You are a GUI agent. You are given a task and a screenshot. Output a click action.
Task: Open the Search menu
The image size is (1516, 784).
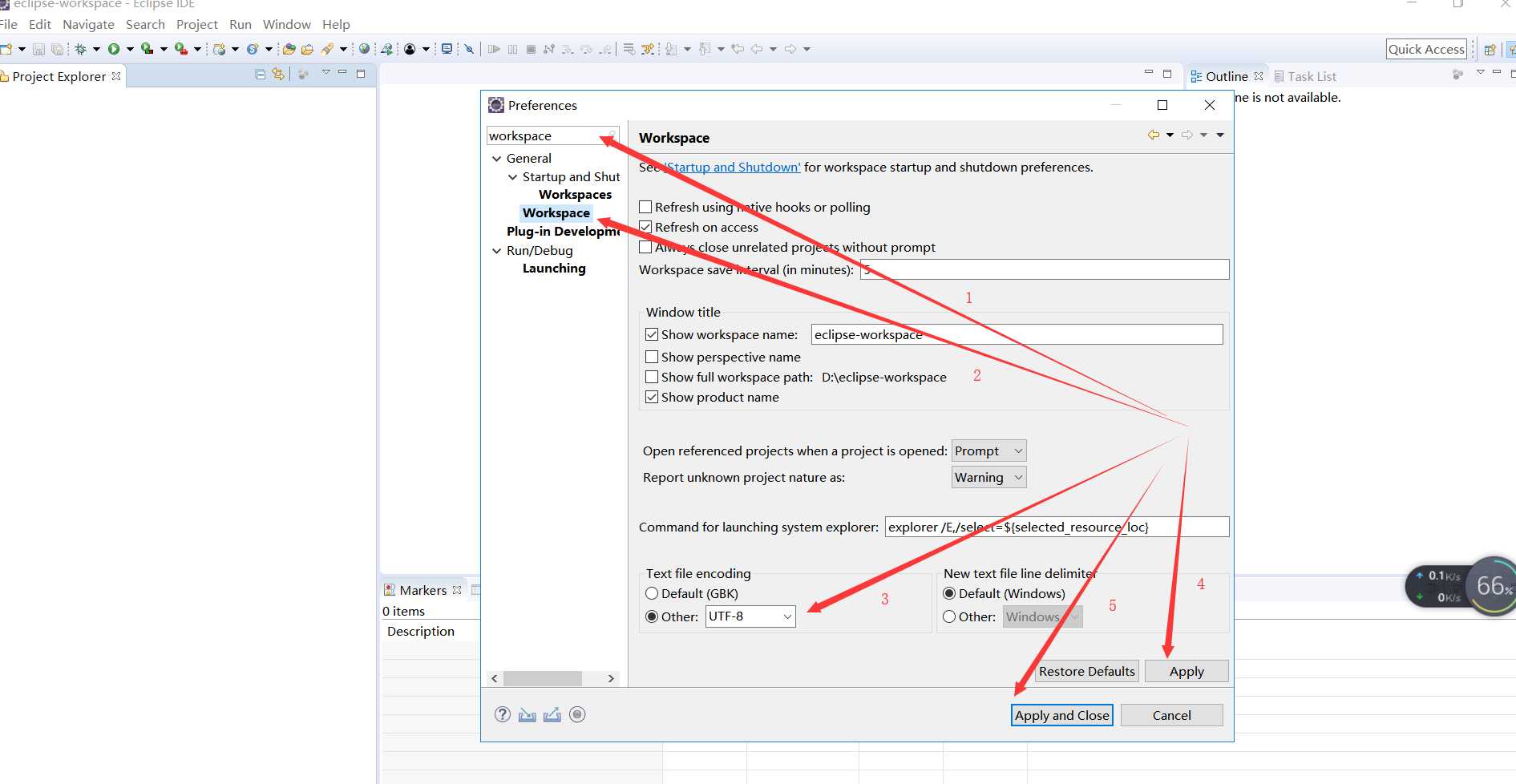click(x=145, y=24)
